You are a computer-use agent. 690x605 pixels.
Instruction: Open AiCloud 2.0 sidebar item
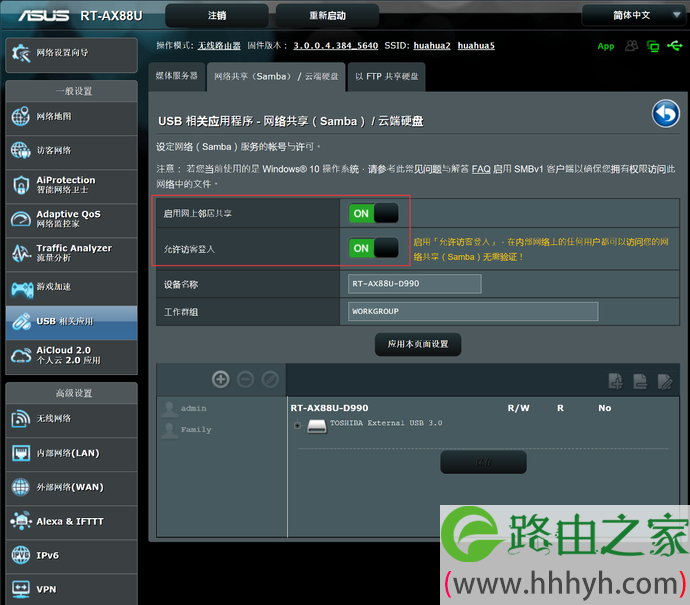click(x=71, y=356)
